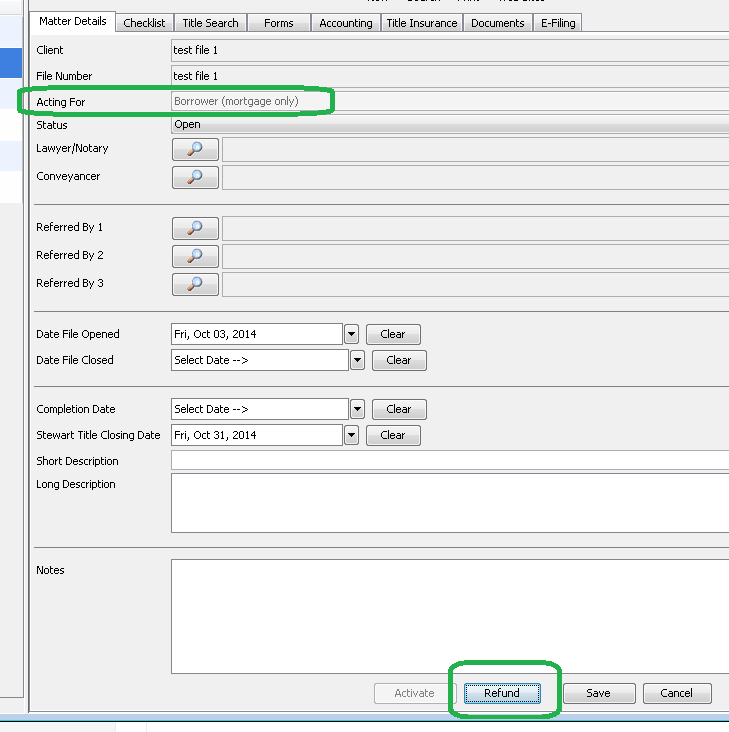Click Date File Closed Select Date field
729x732 pixels.
pos(259,360)
